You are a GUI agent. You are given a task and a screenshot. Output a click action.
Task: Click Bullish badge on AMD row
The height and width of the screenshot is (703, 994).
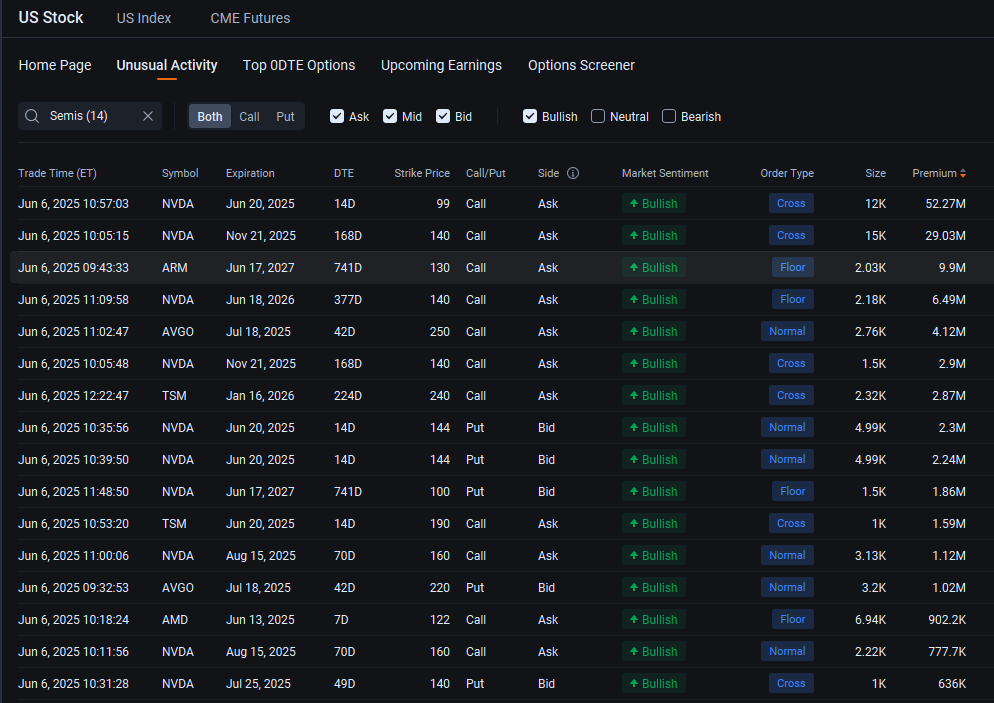click(x=654, y=619)
